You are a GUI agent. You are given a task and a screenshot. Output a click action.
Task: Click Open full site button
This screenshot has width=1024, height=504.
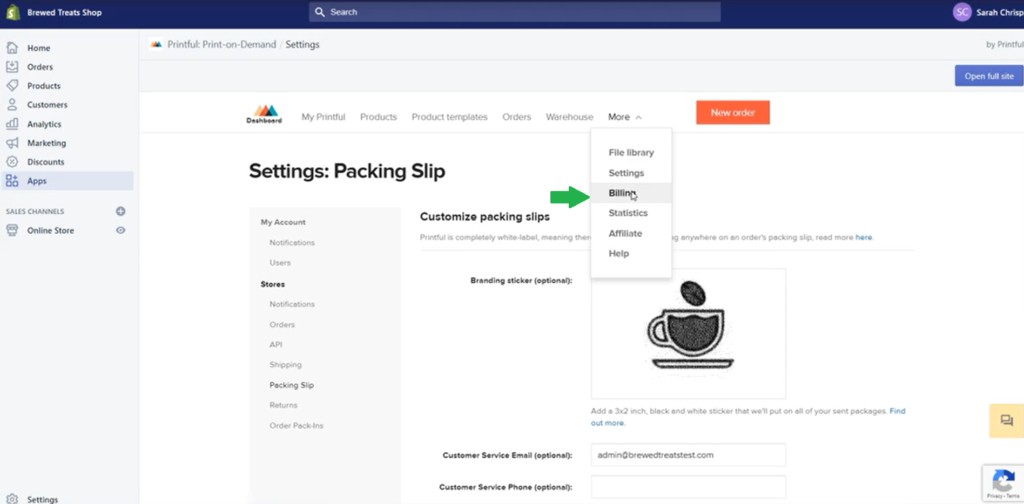[989, 76]
